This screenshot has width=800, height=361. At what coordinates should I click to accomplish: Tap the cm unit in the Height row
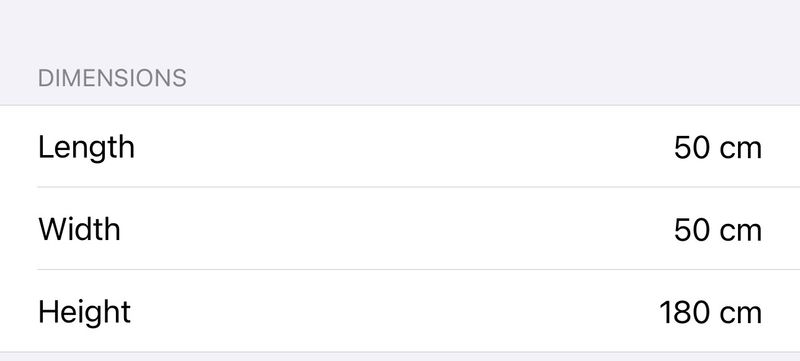click(x=740, y=315)
